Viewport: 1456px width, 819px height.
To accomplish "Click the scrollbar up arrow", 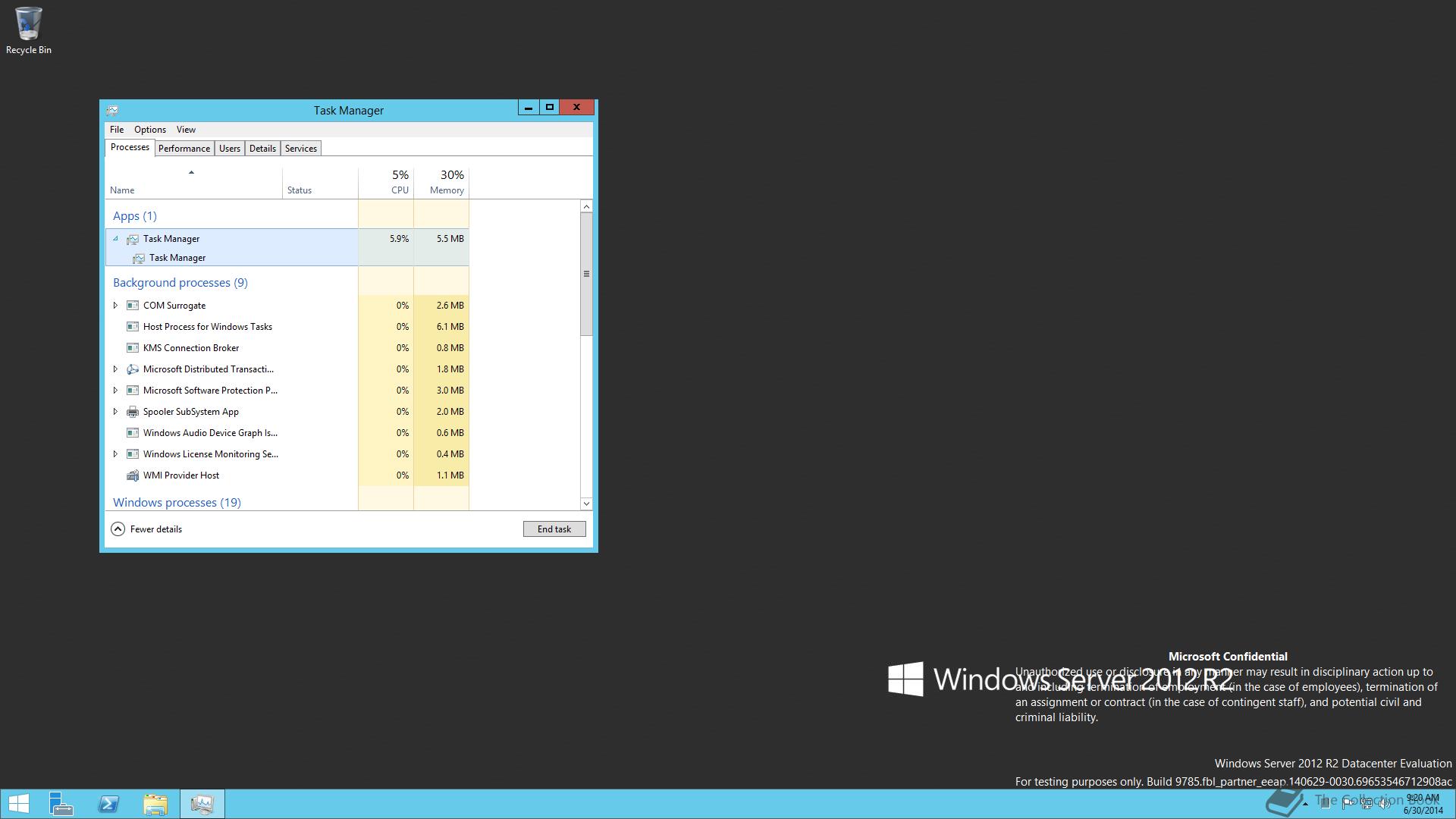I will [x=586, y=207].
